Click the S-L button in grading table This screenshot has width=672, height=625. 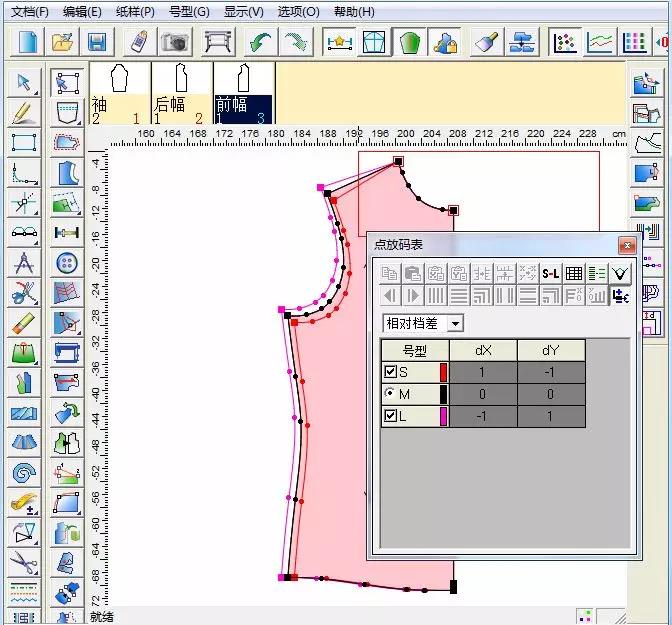(x=551, y=273)
